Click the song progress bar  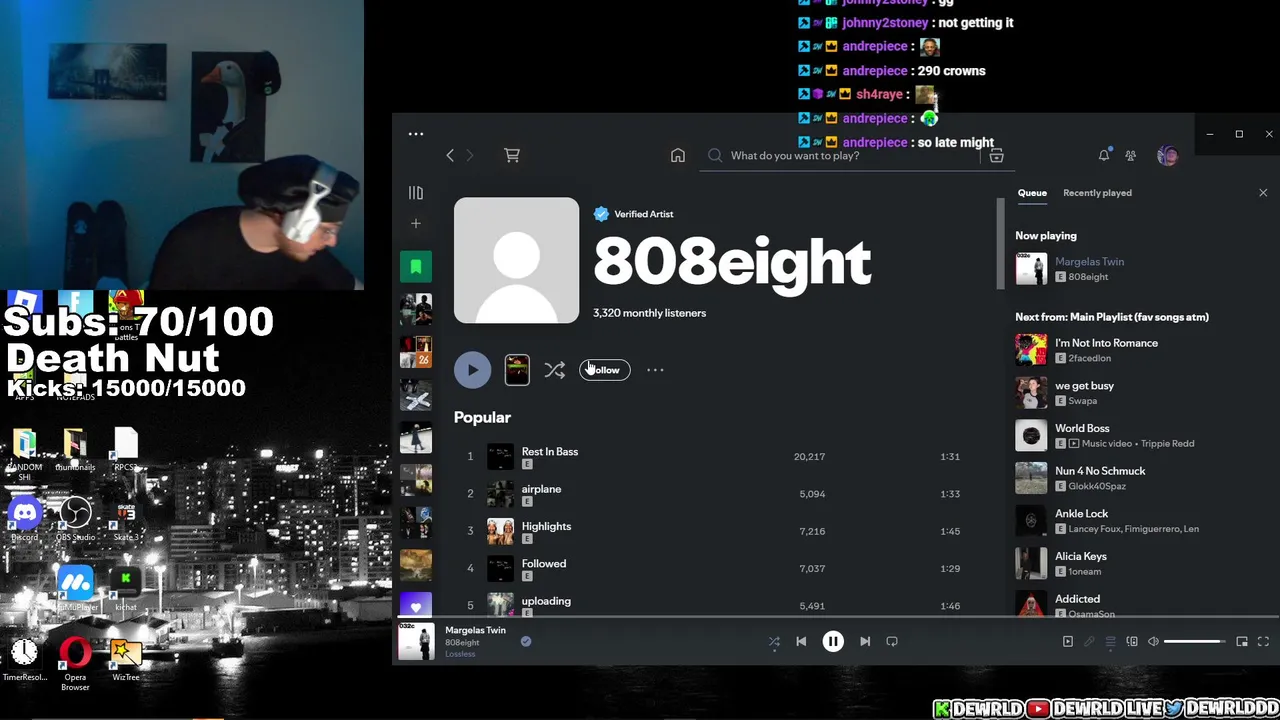pos(836,618)
